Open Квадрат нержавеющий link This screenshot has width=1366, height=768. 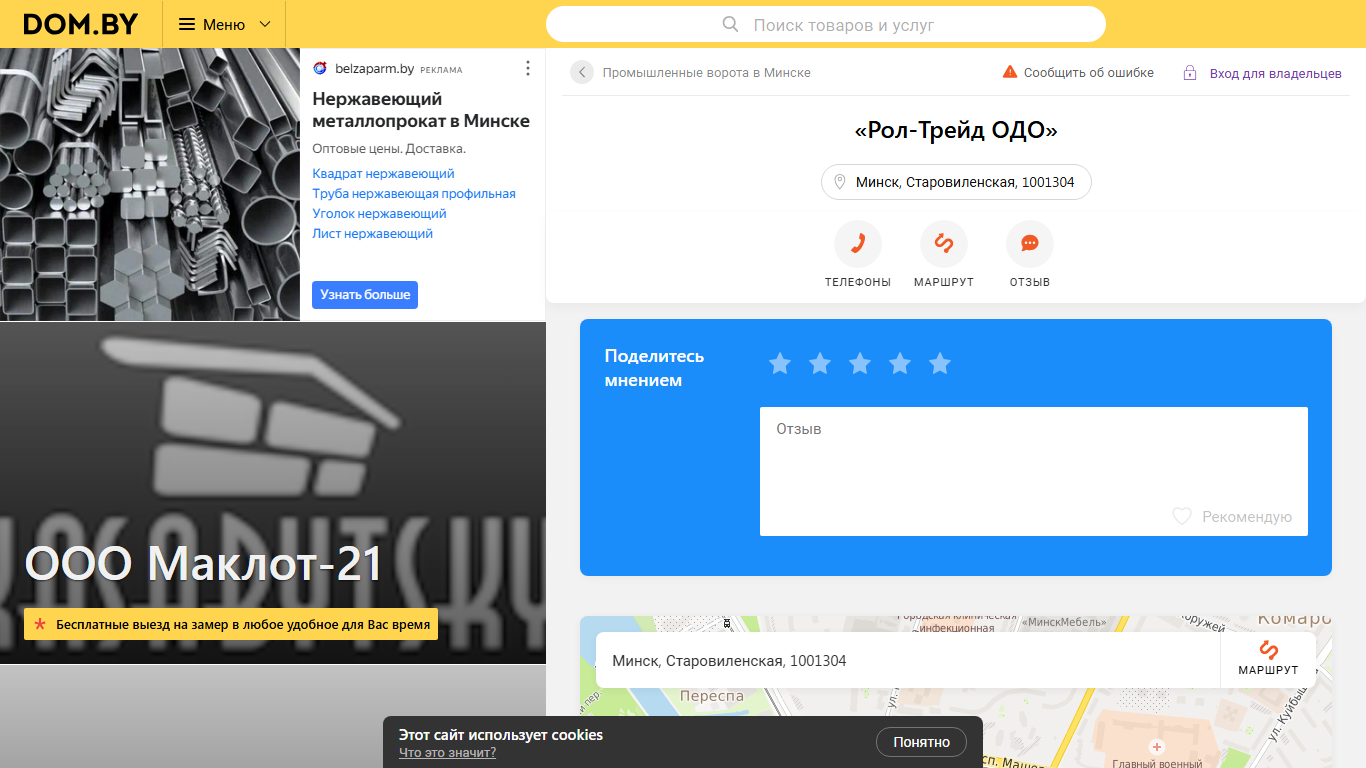(x=383, y=174)
